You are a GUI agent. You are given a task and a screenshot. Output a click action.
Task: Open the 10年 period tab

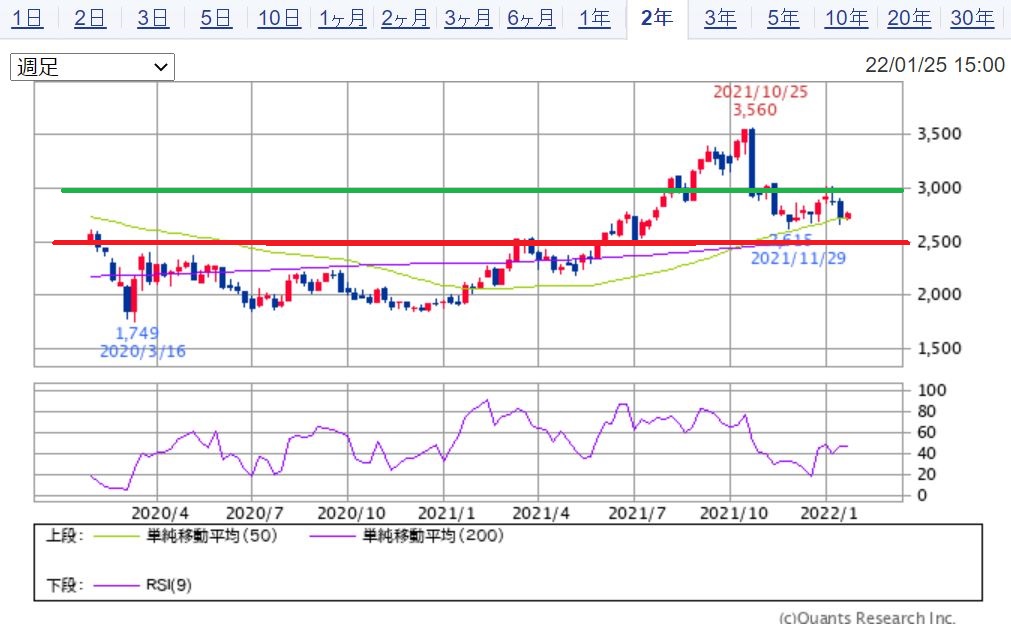click(x=847, y=18)
